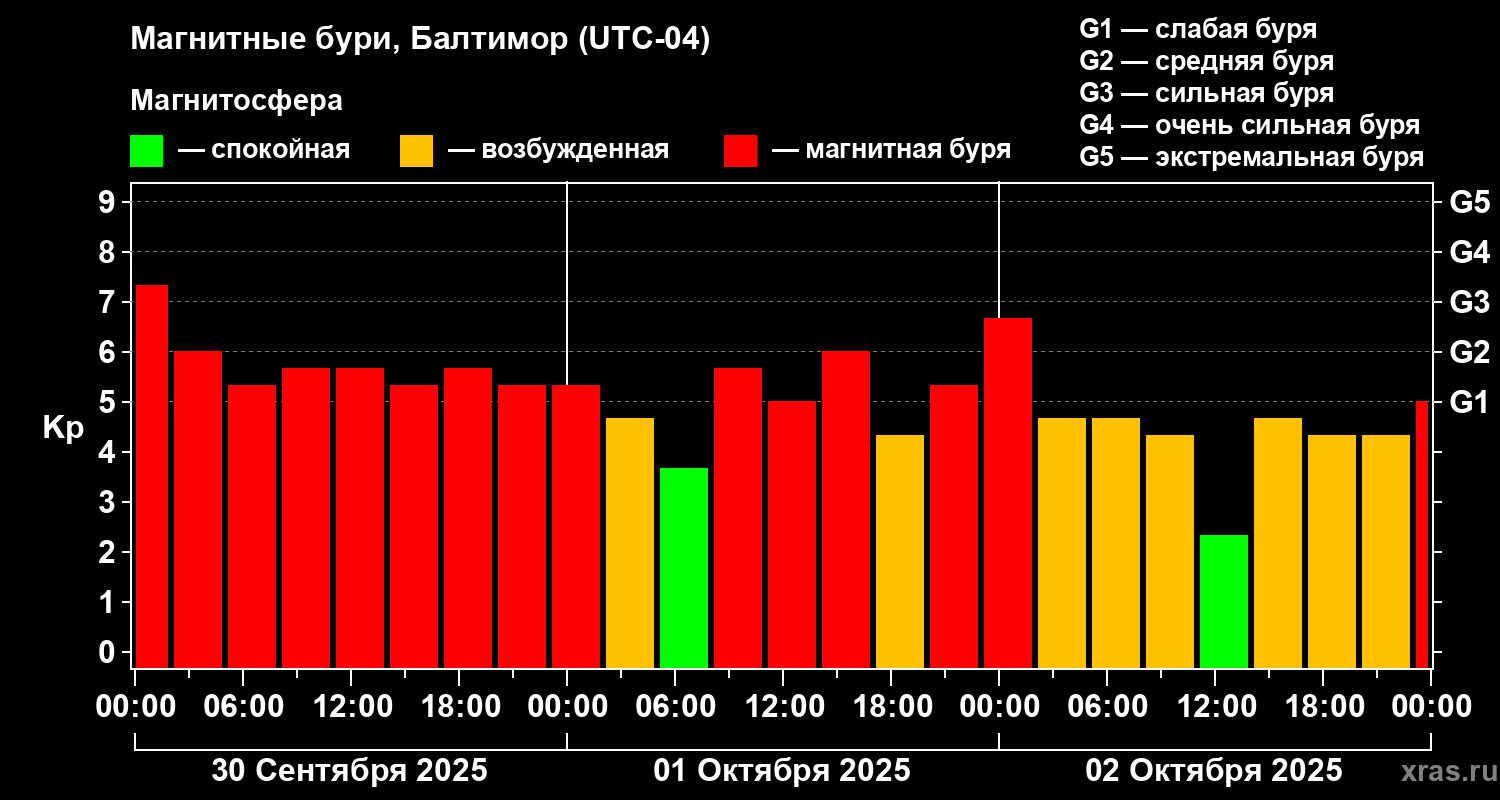
Task: Select the chart title 'Магнитные бури, Балтимор (UTC-04)'
Action: [x=420, y=41]
